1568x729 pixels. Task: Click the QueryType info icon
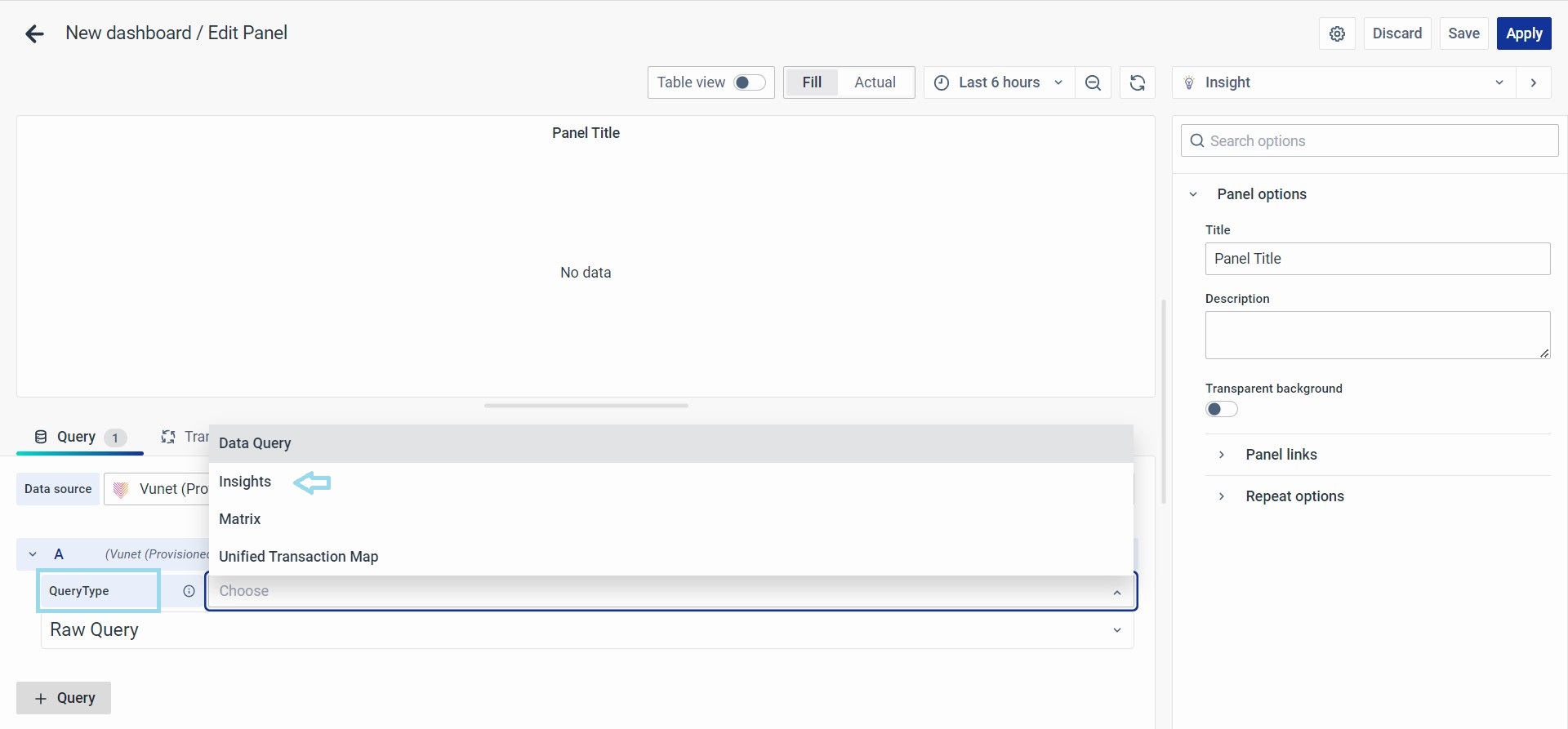(189, 591)
